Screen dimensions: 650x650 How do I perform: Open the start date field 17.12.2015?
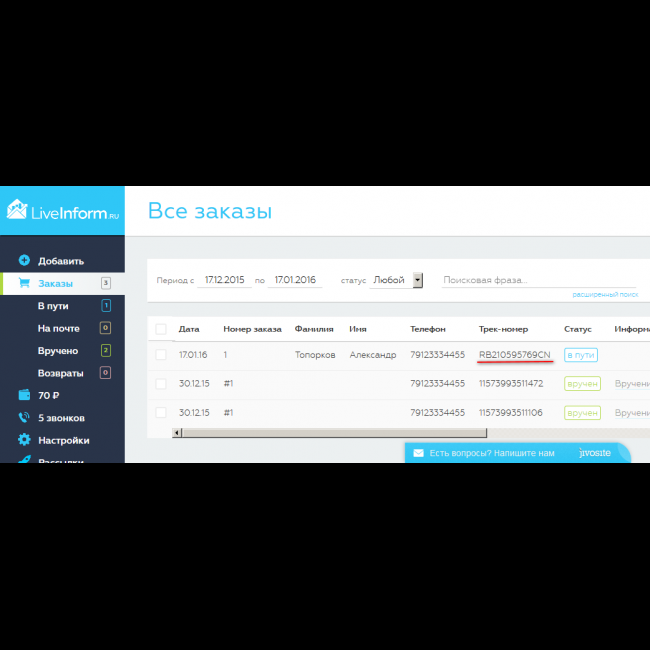point(224,280)
